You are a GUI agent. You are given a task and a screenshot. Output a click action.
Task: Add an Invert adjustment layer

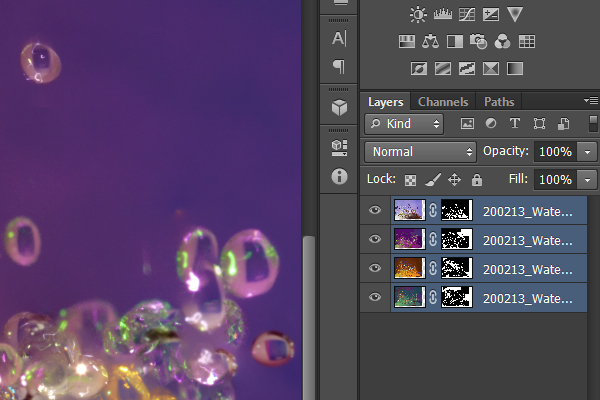coord(419,69)
